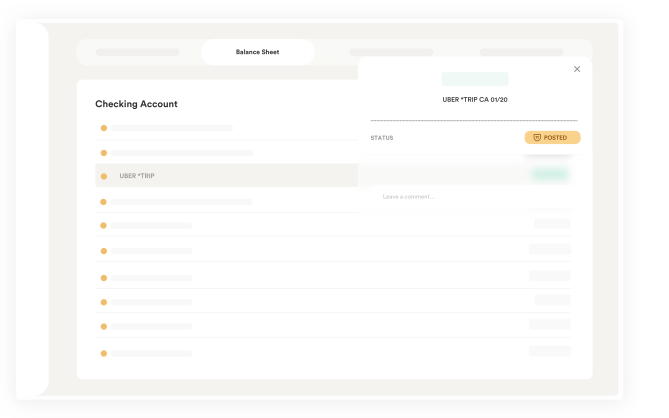The image size is (669, 418).
Task: Click the orange dot beside UBER *TRIP
Action: coord(103,176)
